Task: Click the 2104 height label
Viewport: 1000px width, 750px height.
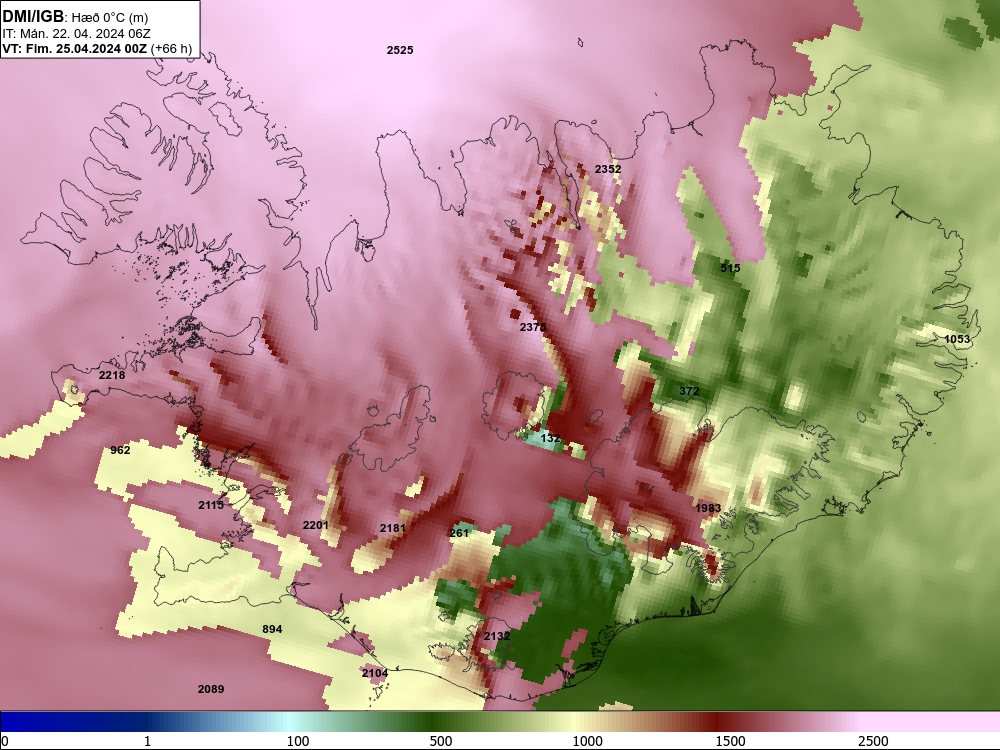Action: tap(375, 673)
